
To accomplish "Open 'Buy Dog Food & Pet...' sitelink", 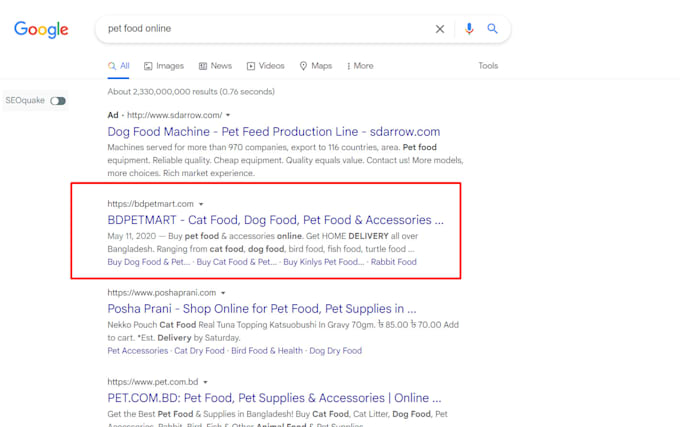I will pos(149,262).
